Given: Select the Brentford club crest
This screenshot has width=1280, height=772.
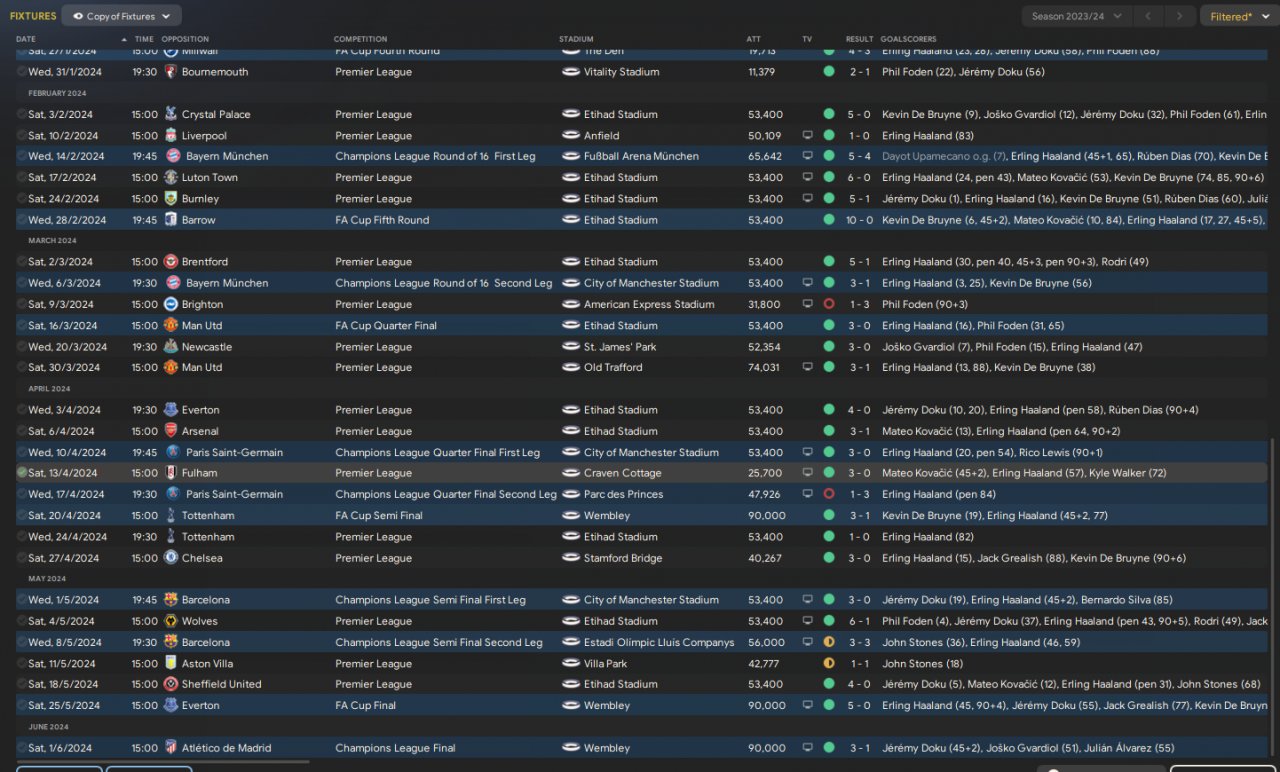Looking at the screenshot, I should coord(170,261).
